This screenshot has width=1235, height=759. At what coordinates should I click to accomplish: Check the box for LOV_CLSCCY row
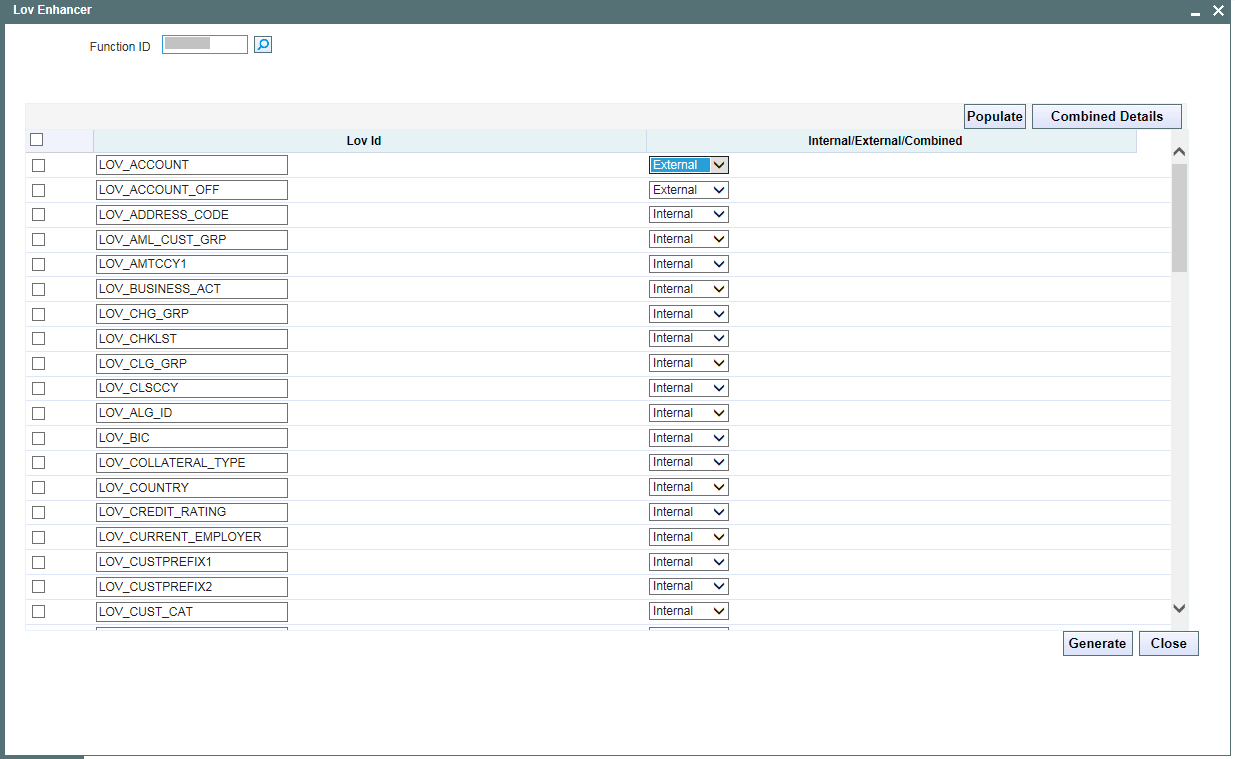(x=39, y=388)
